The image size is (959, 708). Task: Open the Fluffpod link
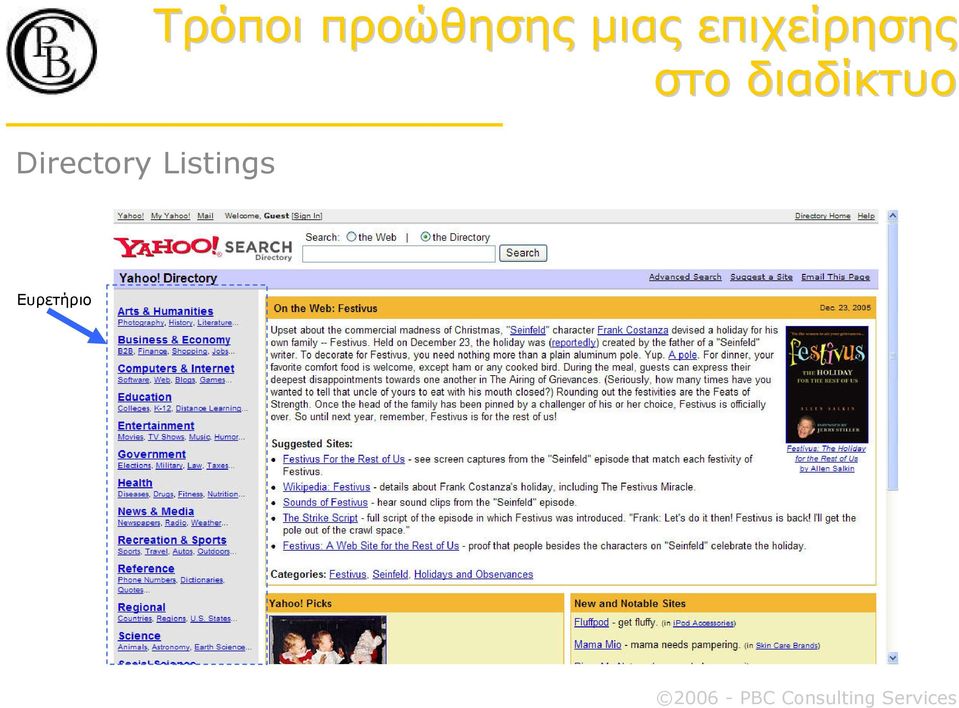point(591,622)
